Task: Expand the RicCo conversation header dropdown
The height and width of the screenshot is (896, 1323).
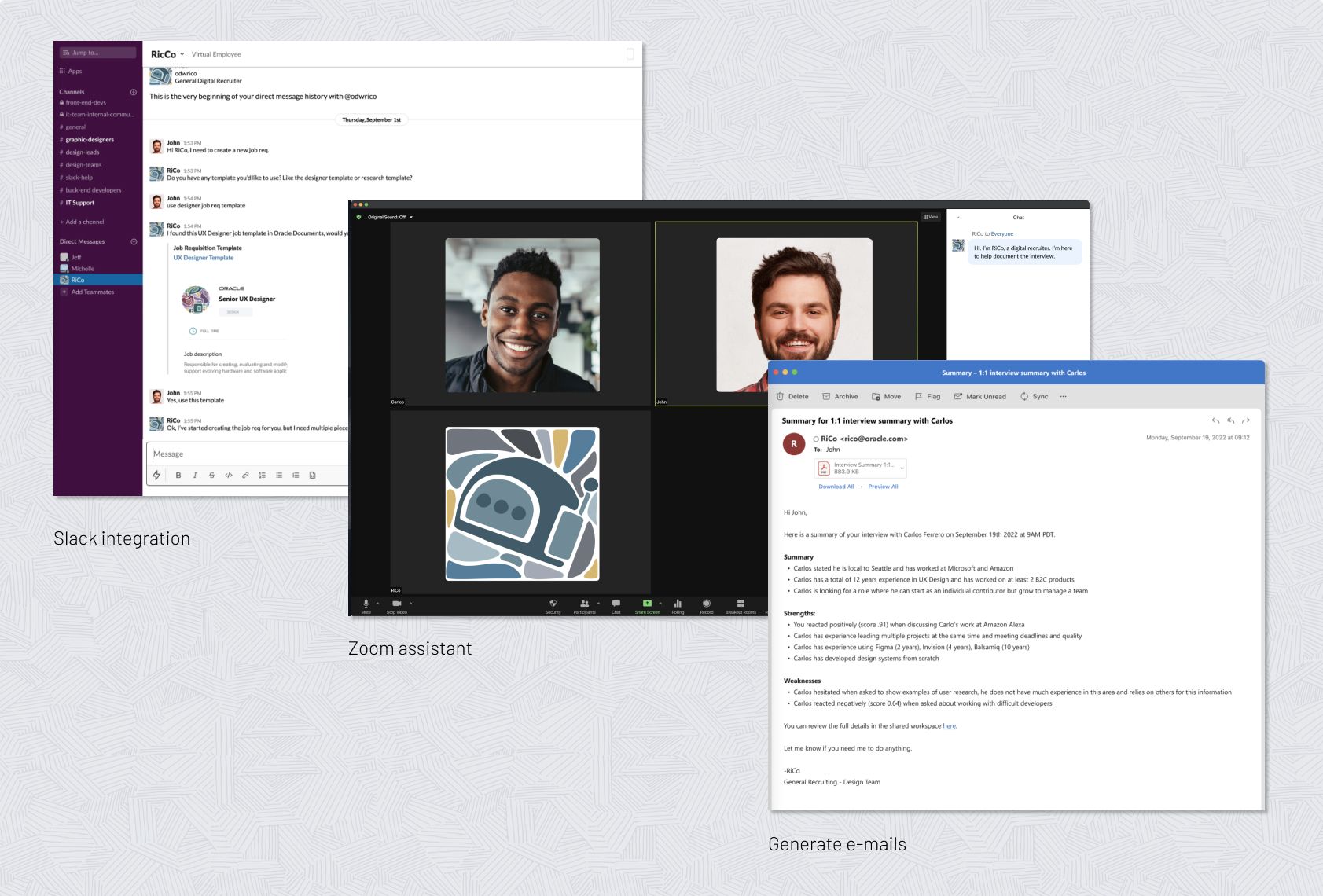Action: click(x=182, y=54)
